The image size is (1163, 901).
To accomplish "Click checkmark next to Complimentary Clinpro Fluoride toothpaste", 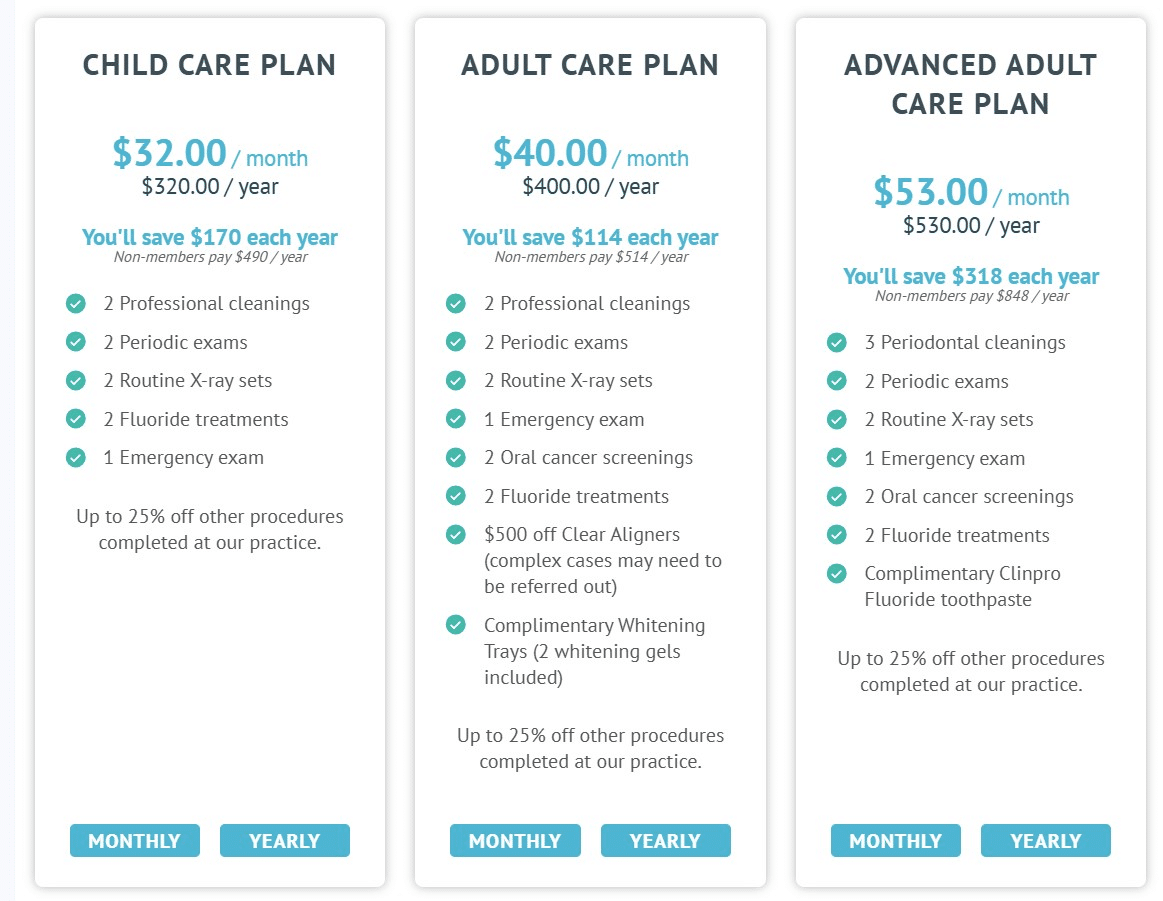I will 837,574.
